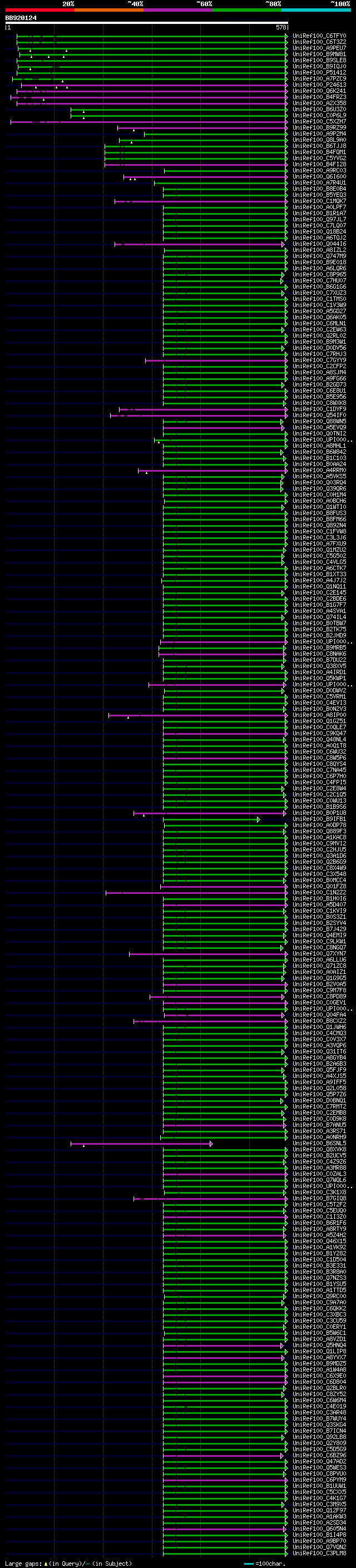
Task: Select label UniRef100_B9E018
Action: [319, 263]
